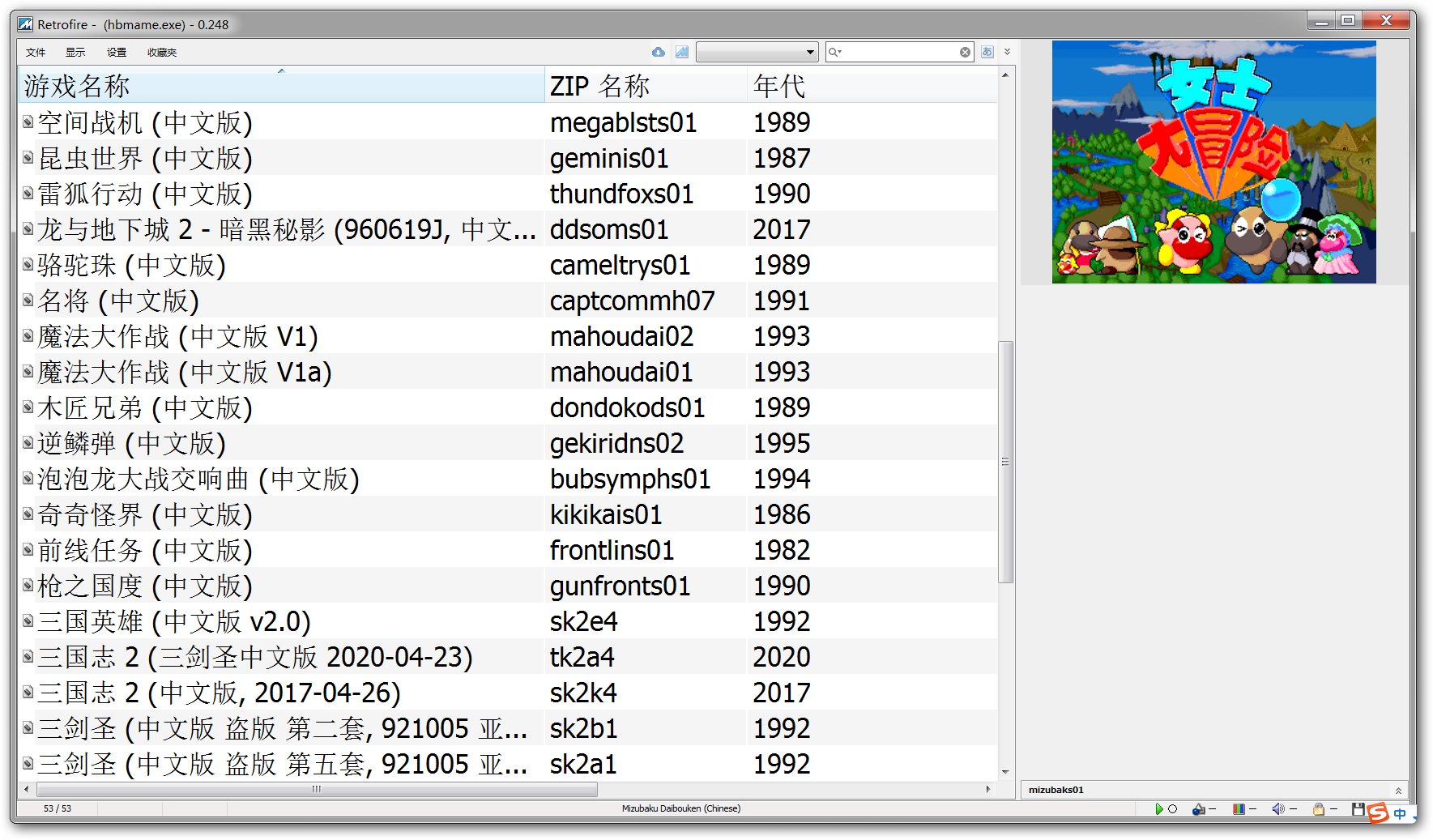Expand the toolbar overflow chevron
Image resolution: width=1433 pixels, height=840 pixels.
tap(1007, 52)
